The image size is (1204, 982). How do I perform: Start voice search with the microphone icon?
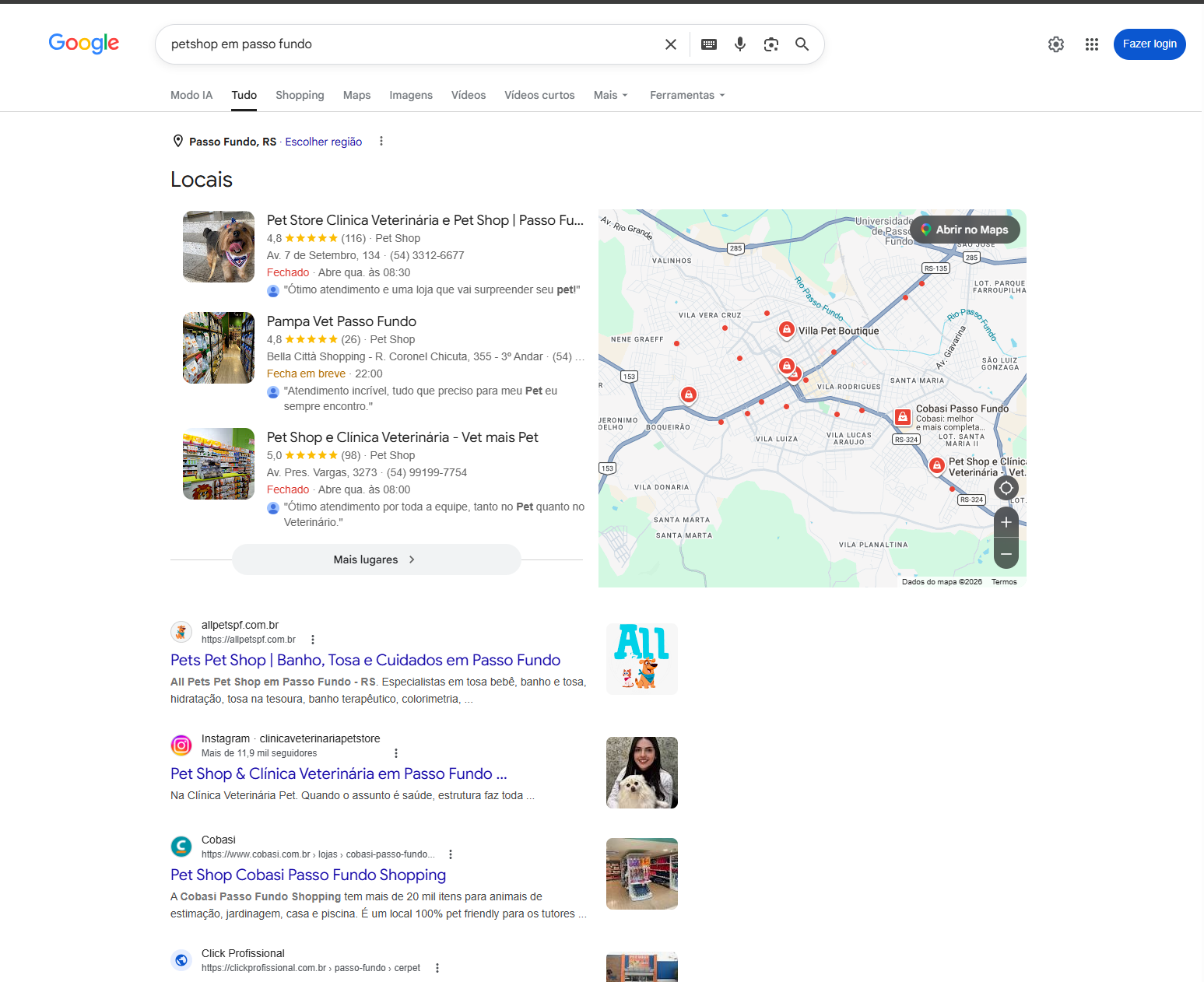pos(740,44)
